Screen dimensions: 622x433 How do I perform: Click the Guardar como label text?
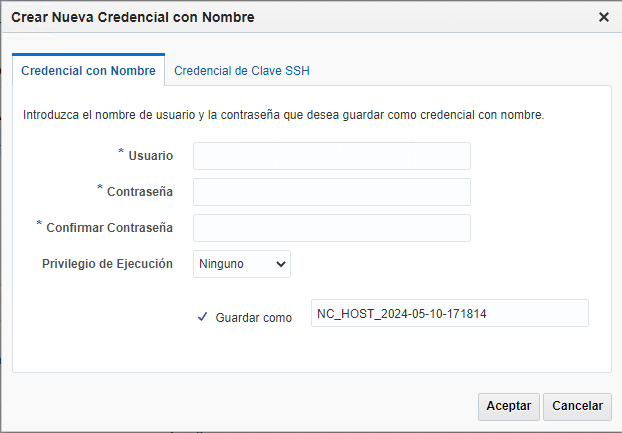pyautogui.click(x=253, y=317)
